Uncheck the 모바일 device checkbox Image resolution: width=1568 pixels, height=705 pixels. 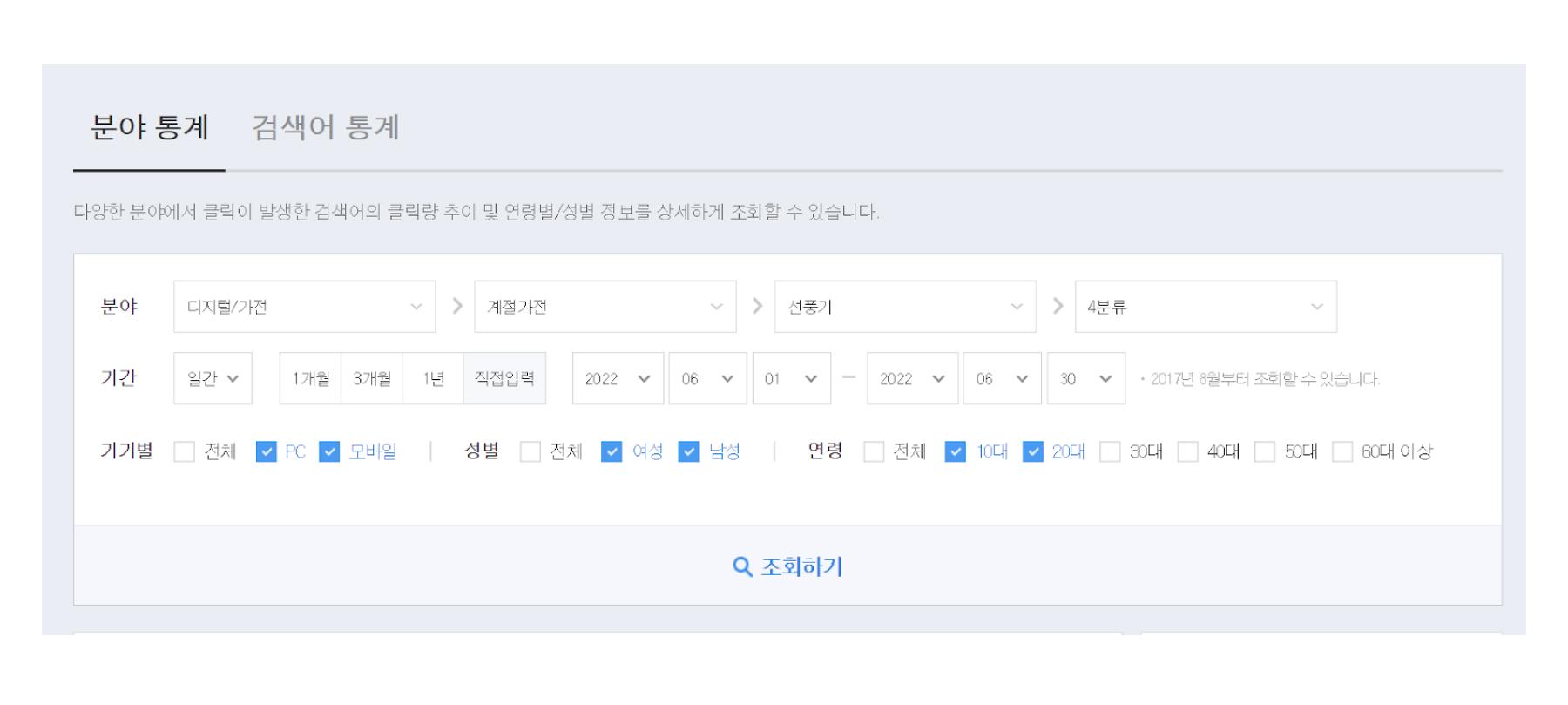pyautogui.click(x=329, y=451)
